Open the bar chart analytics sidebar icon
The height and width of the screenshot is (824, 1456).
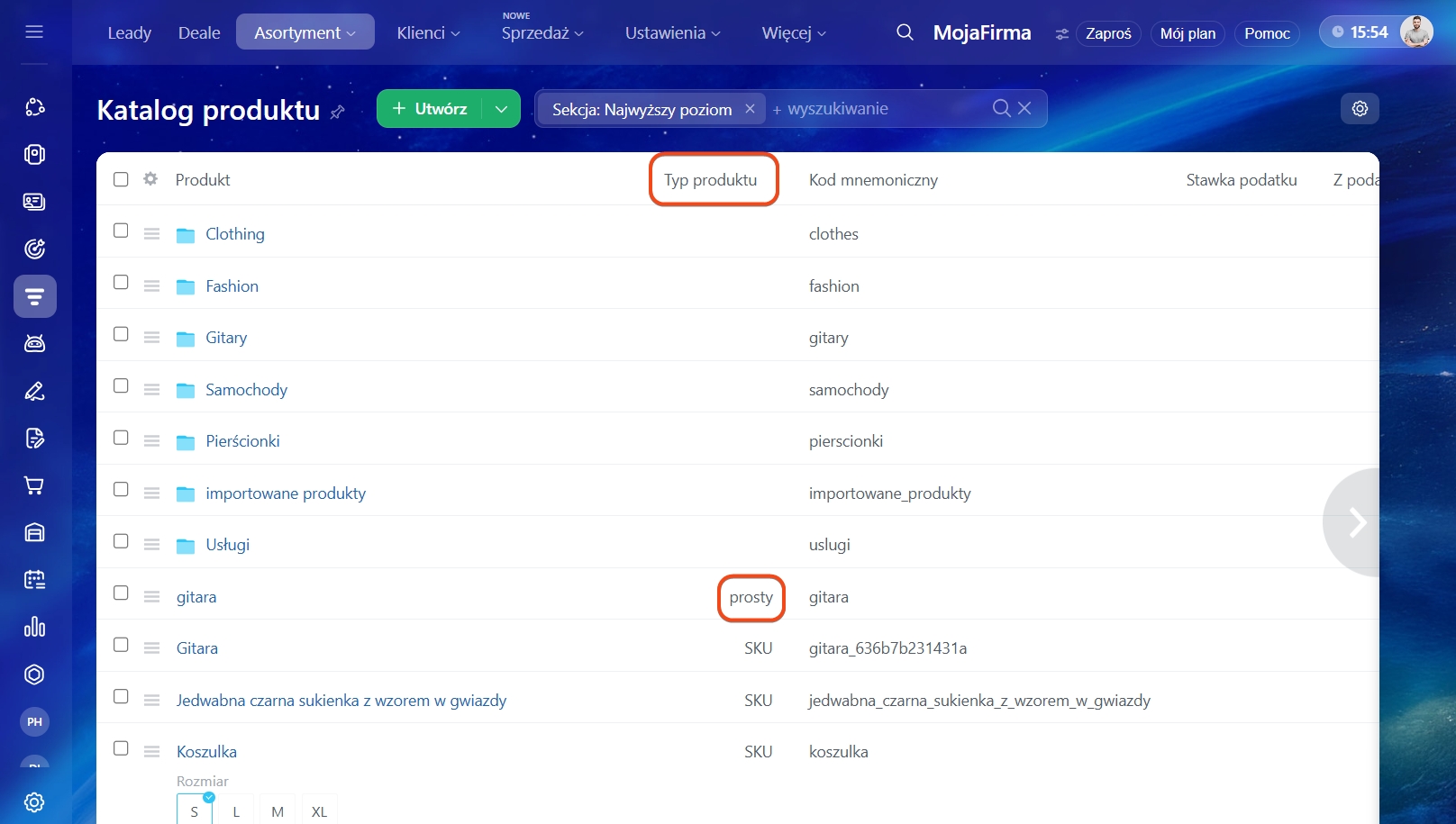[34, 627]
